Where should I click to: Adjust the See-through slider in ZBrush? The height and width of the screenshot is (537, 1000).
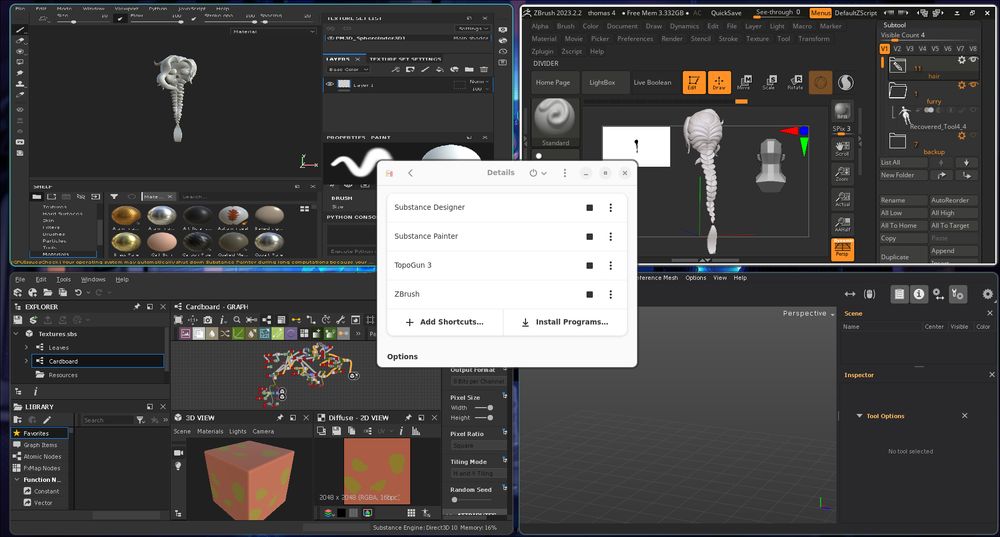coord(777,13)
